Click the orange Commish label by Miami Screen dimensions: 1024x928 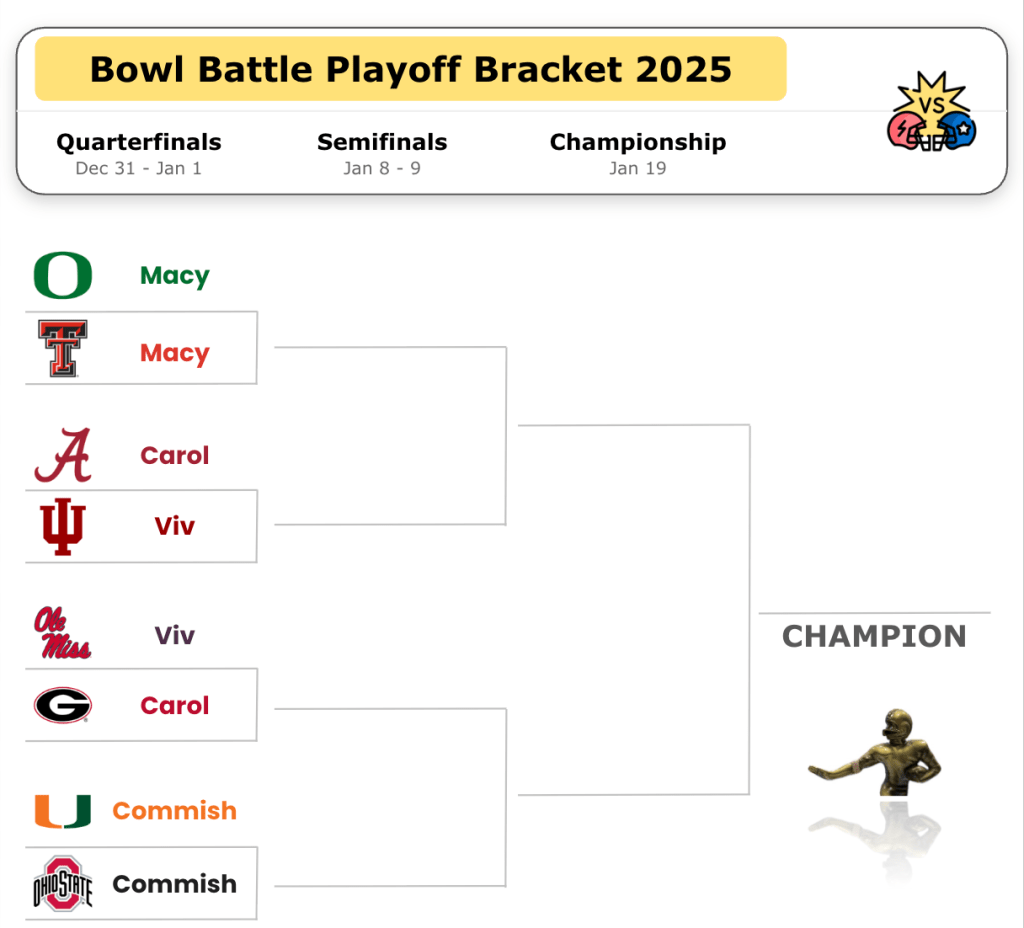tap(174, 811)
